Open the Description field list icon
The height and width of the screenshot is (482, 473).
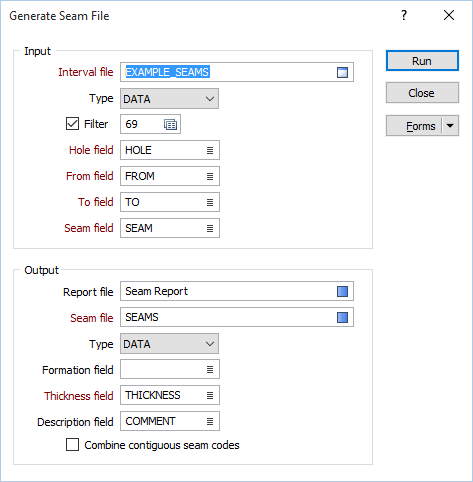(210, 421)
